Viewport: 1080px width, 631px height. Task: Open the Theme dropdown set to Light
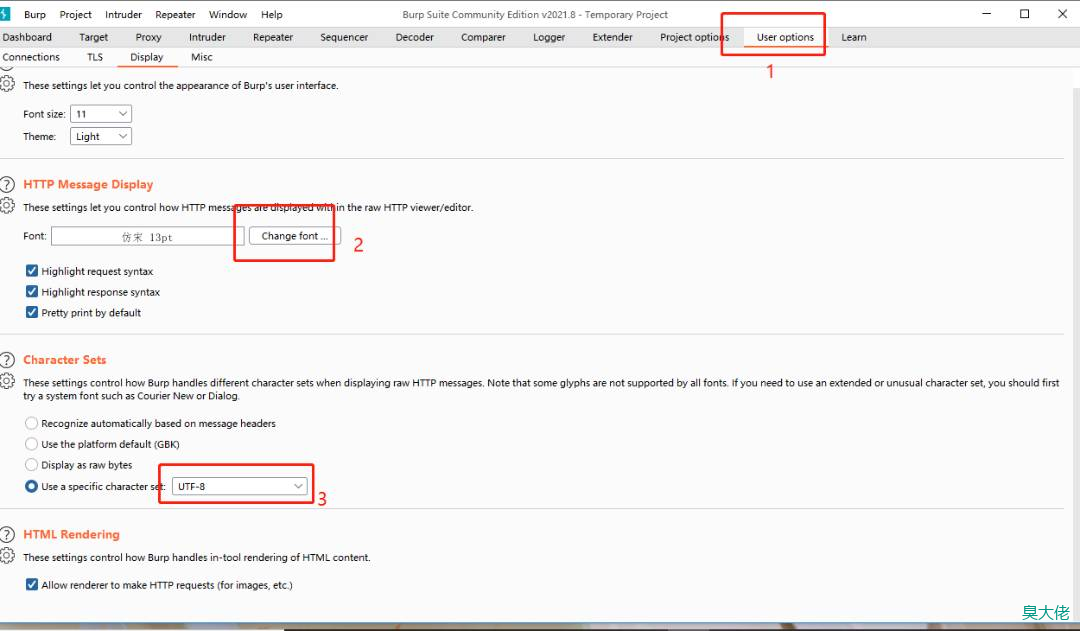[101, 136]
